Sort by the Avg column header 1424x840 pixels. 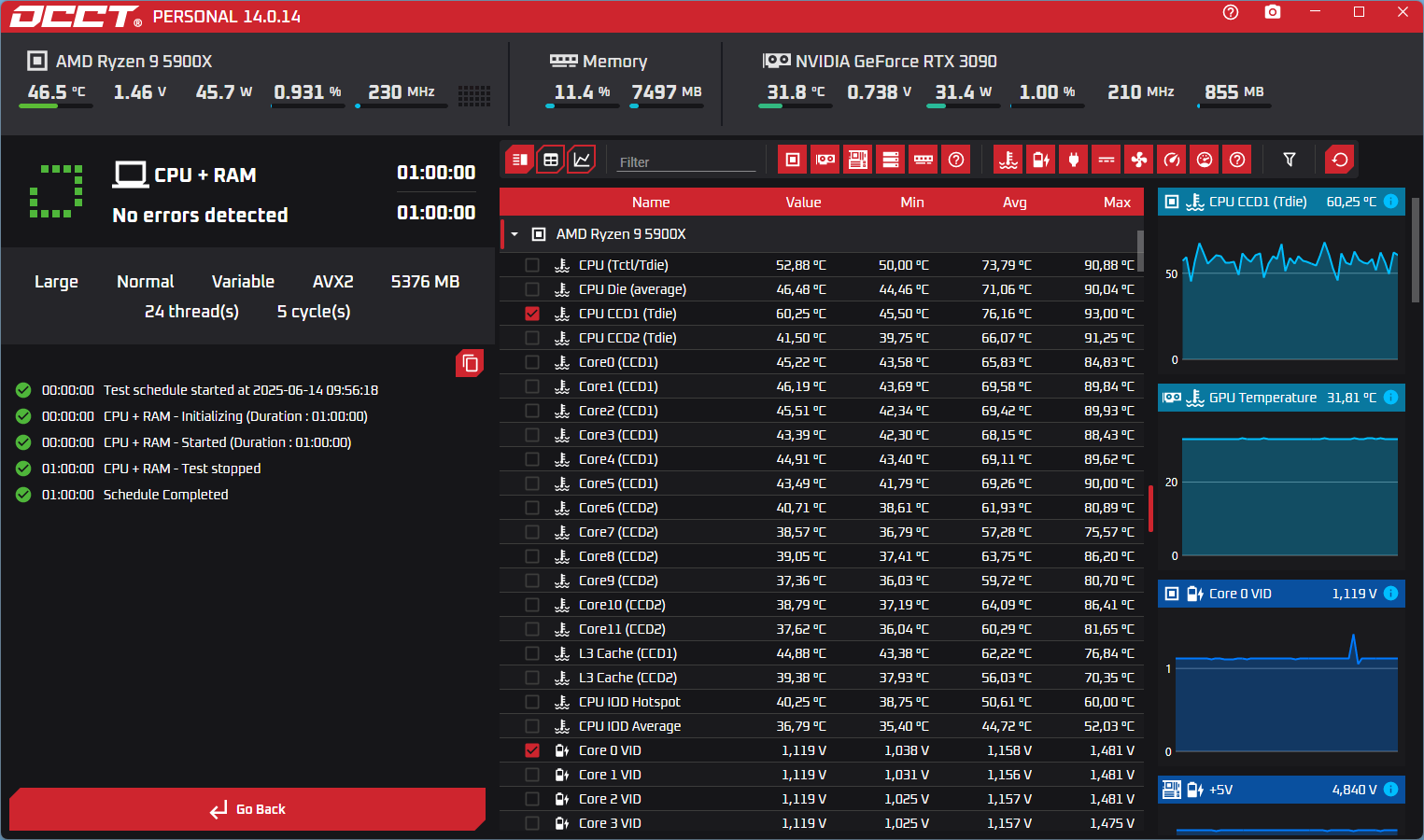(x=1015, y=203)
